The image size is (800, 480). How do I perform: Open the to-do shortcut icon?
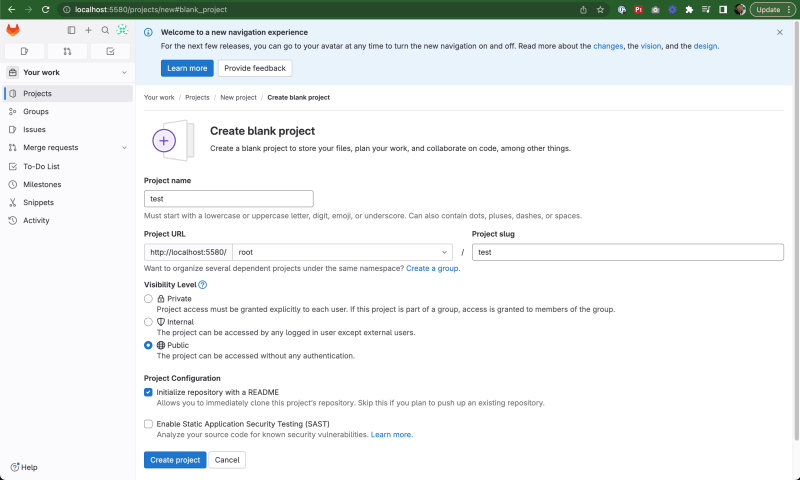click(x=110, y=51)
